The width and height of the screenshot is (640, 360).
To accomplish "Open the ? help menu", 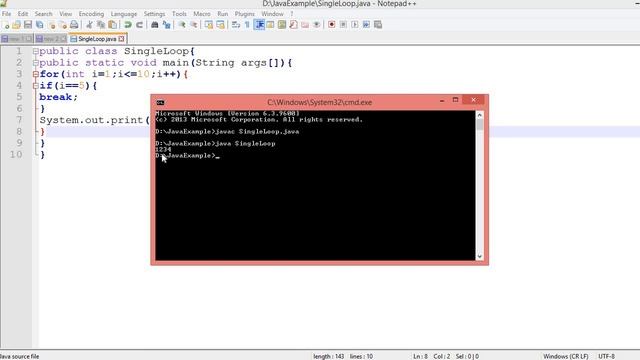I will 291,14.
